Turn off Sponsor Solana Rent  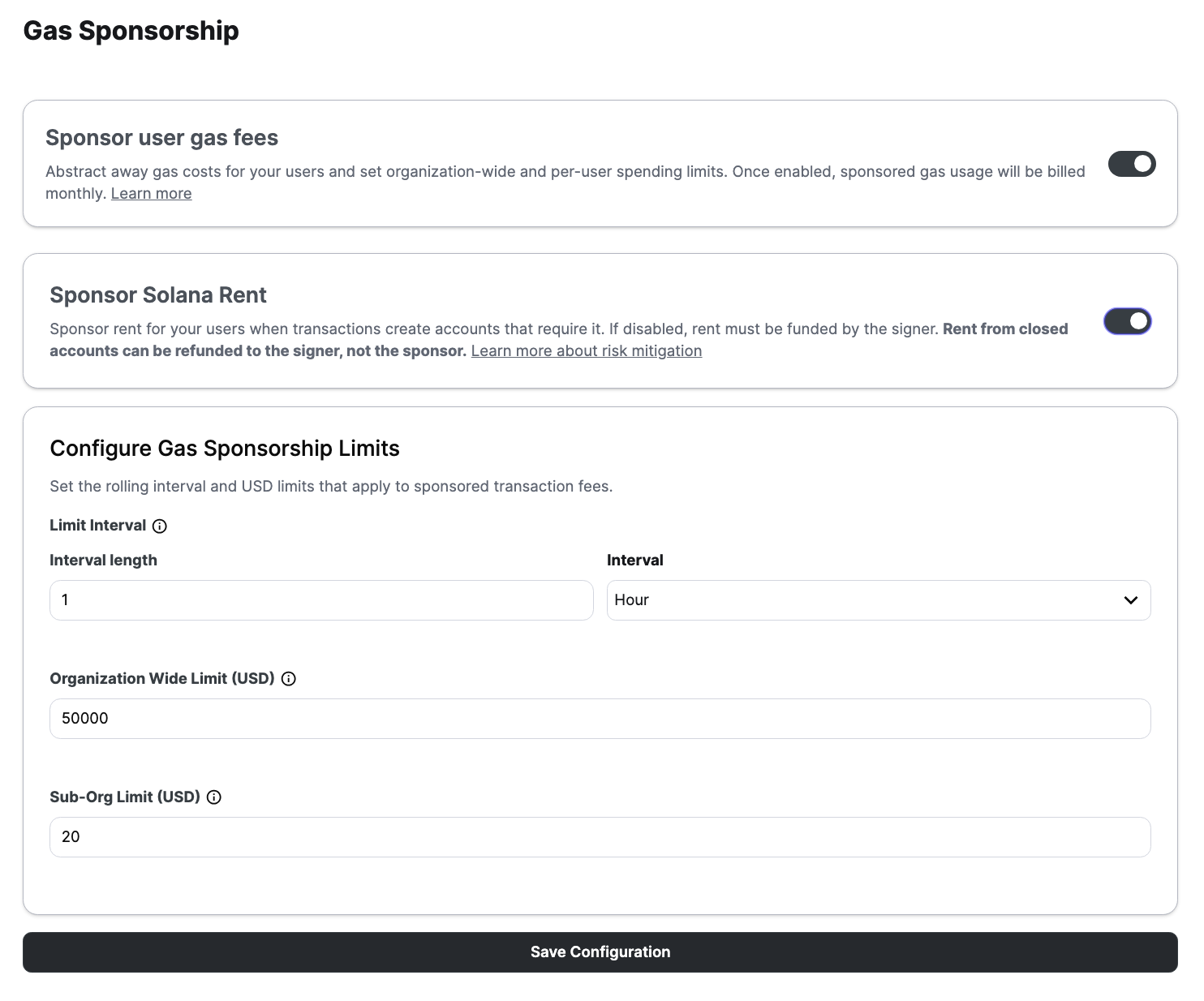(1127, 321)
